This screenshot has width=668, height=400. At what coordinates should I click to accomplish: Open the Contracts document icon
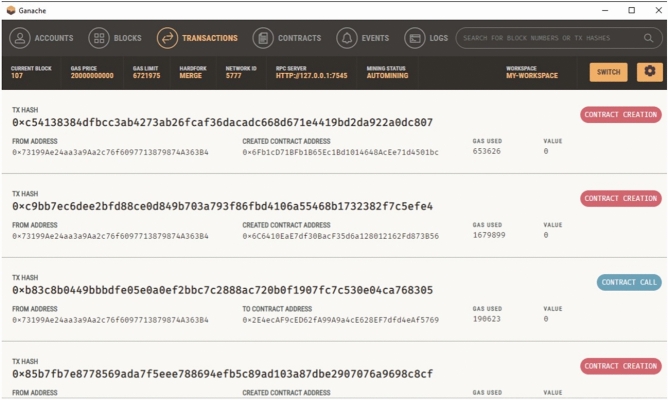(x=263, y=38)
